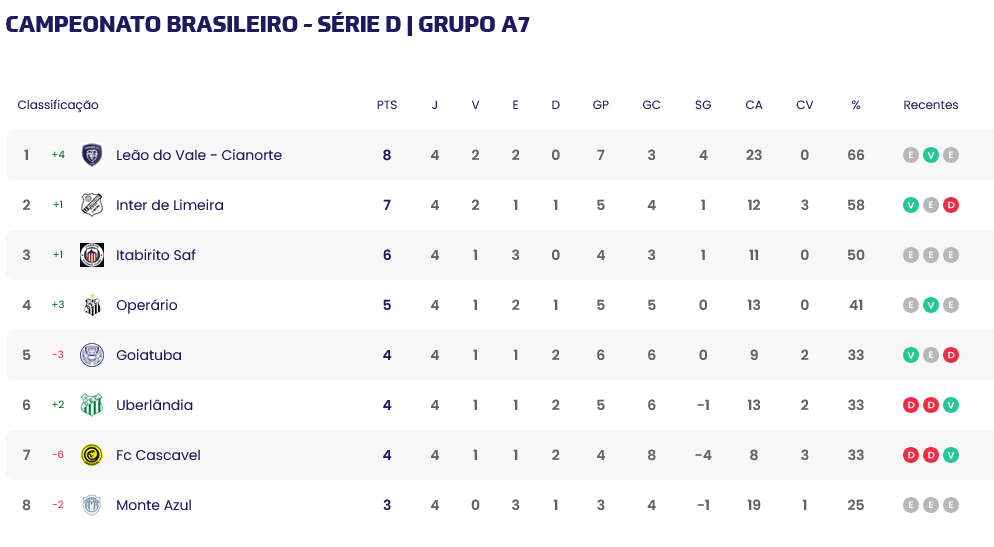Screen dimensions: 994x547
Task: Click the Monte Azul team crest
Action: [92, 505]
